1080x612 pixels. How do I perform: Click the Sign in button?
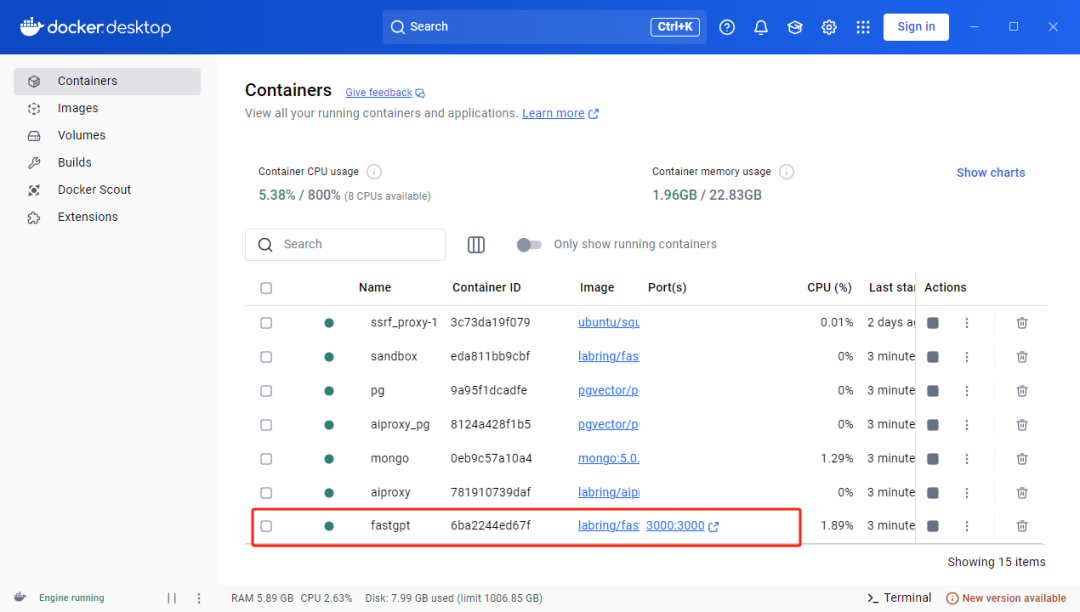click(916, 27)
